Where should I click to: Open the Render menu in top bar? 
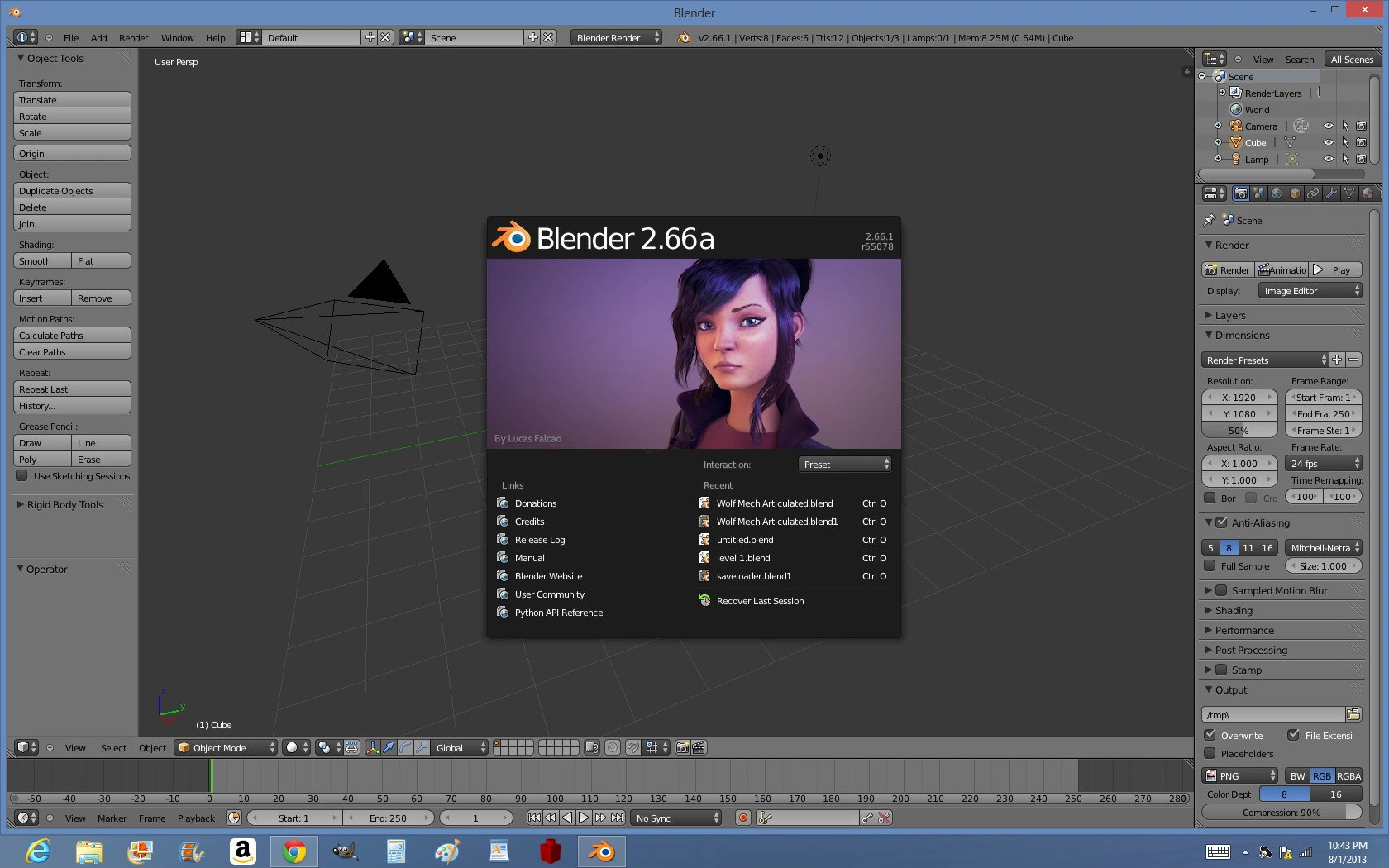[x=133, y=38]
